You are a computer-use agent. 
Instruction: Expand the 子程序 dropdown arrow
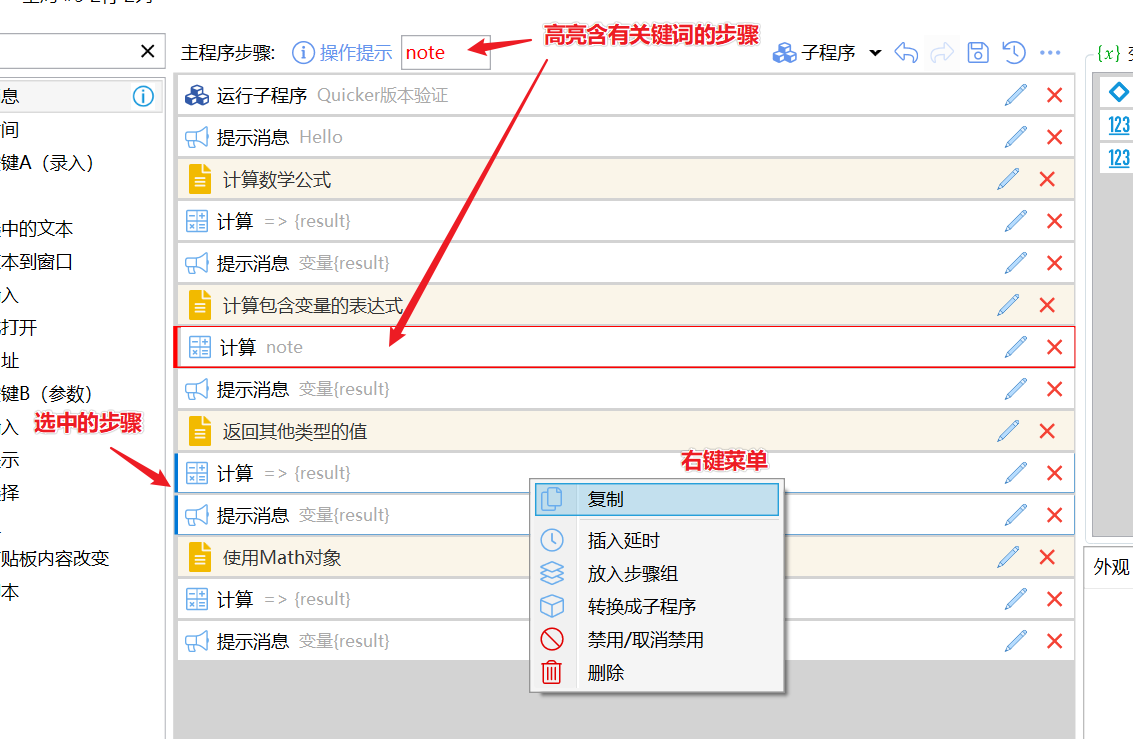coord(875,53)
